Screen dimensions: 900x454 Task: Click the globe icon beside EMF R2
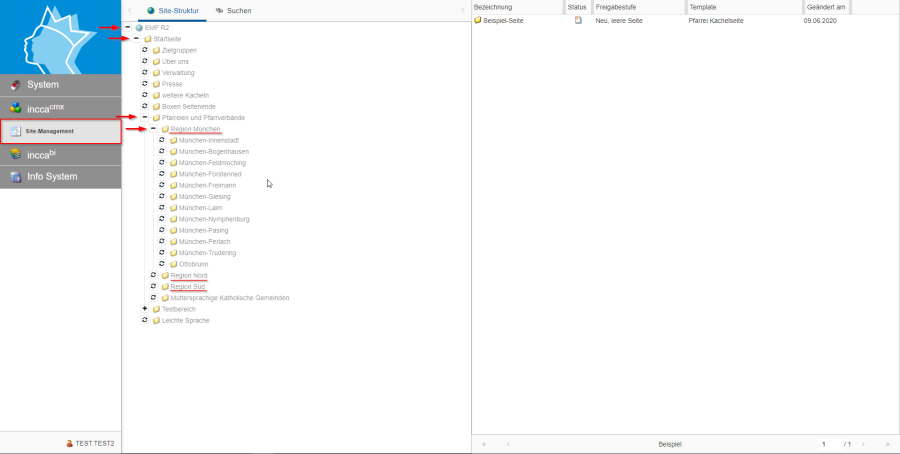(x=139, y=27)
